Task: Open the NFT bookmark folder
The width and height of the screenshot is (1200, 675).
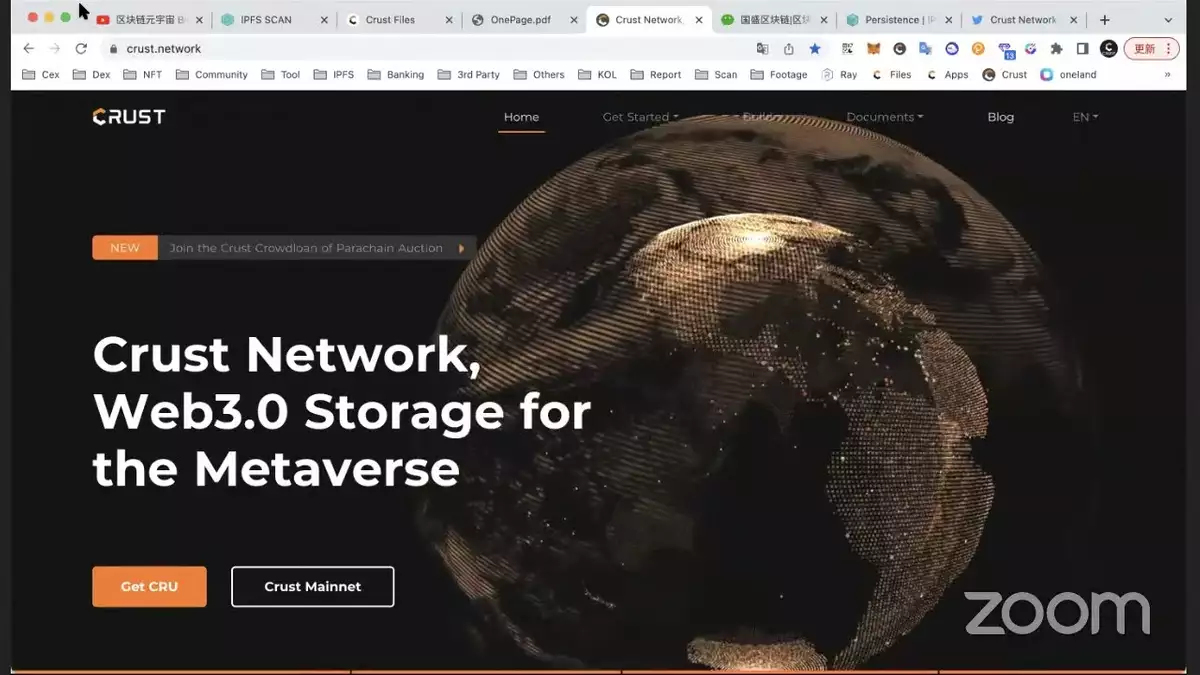Action: click(143, 75)
